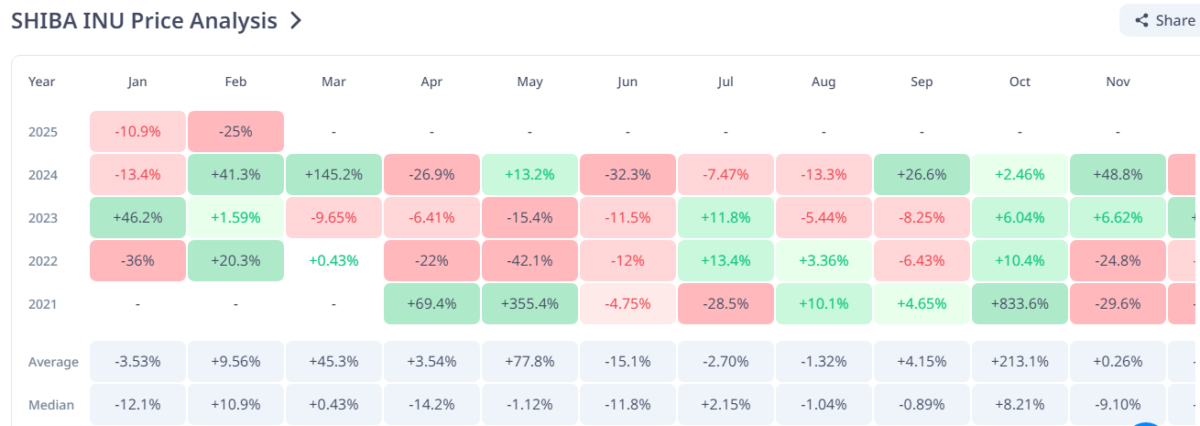Select the Oct column header
This screenshot has width=1200, height=426.
1019,82
